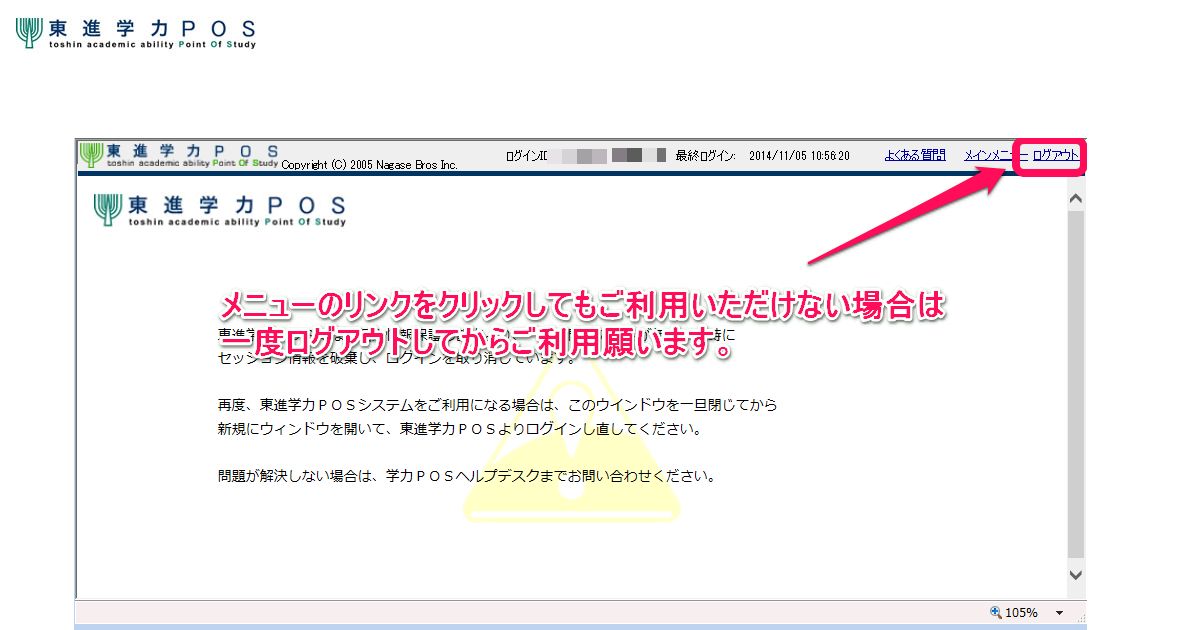Click the 最終ログイン label
The height and width of the screenshot is (630, 1200).
pos(706,156)
